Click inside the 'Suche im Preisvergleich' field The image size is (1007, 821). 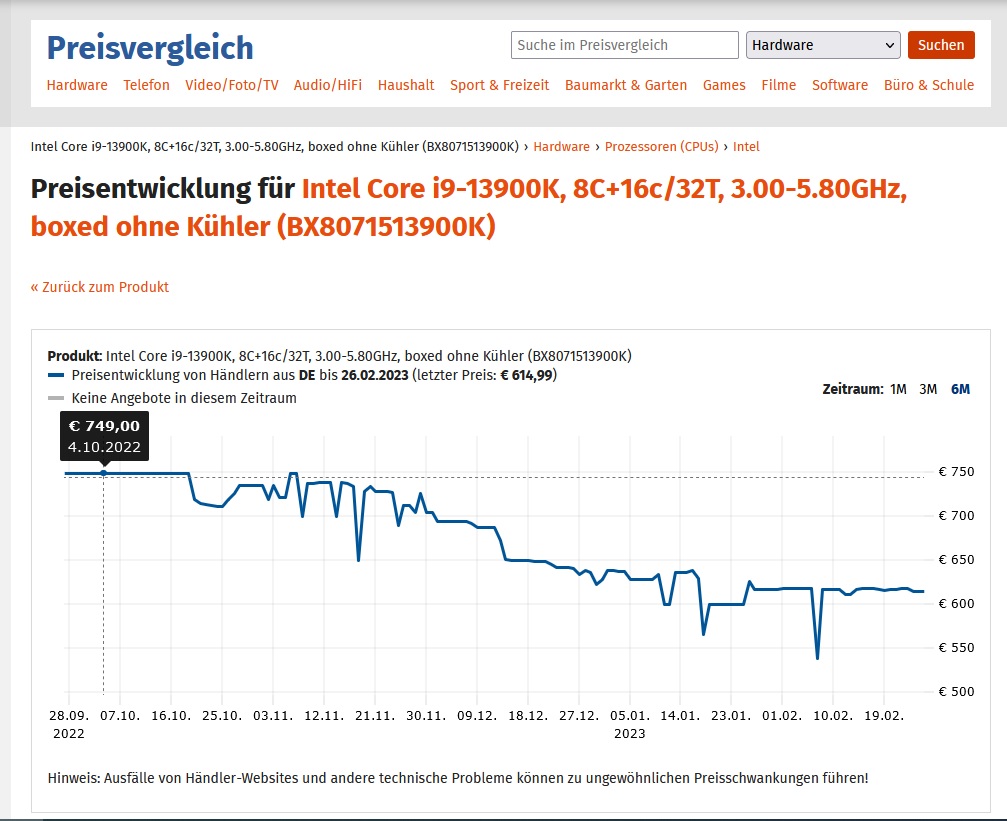[x=623, y=45]
